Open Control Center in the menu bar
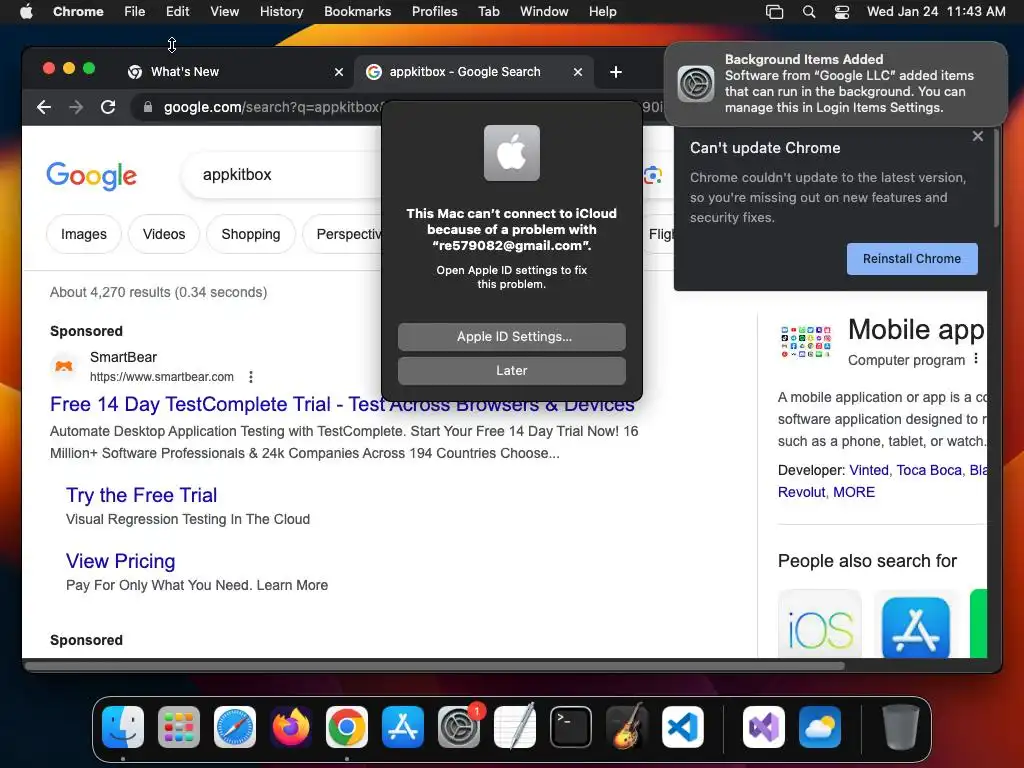The height and width of the screenshot is (768, 1024). (842, 11)
